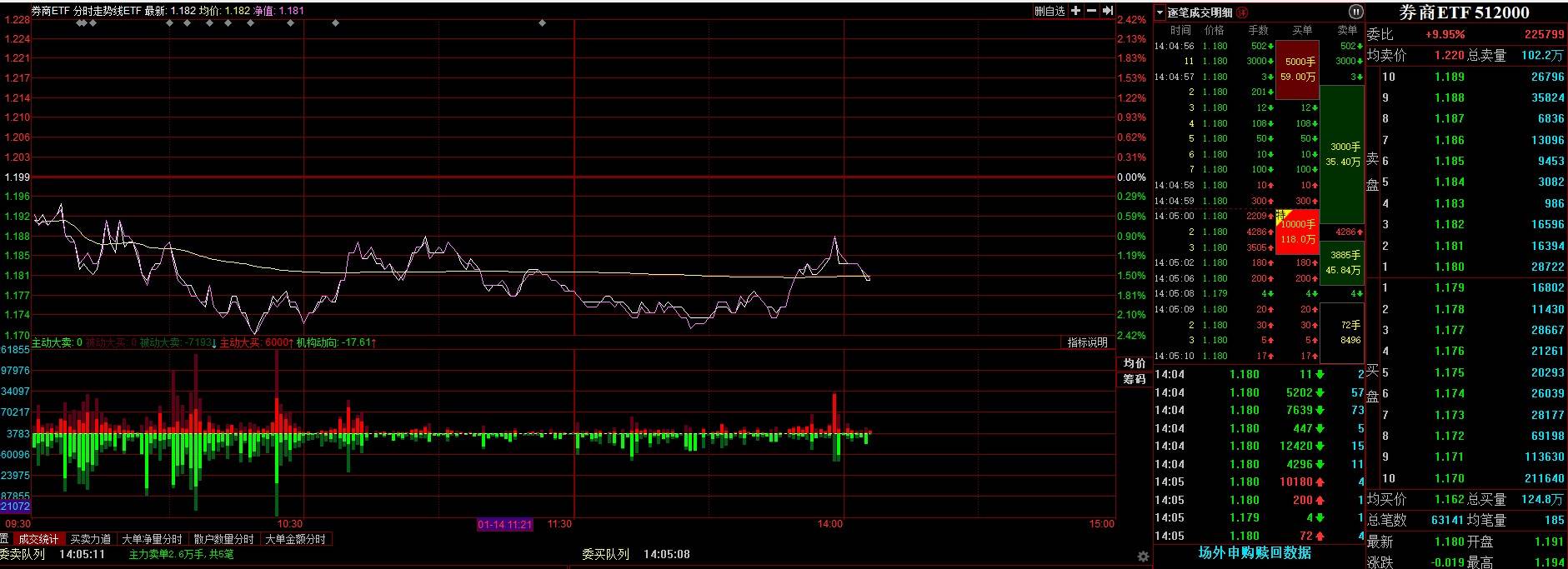Image resolution: width=1568 pixels, height=569 pixels.
Task: Click the 01-14 11:21 time marker
Action: click(505, 525)
